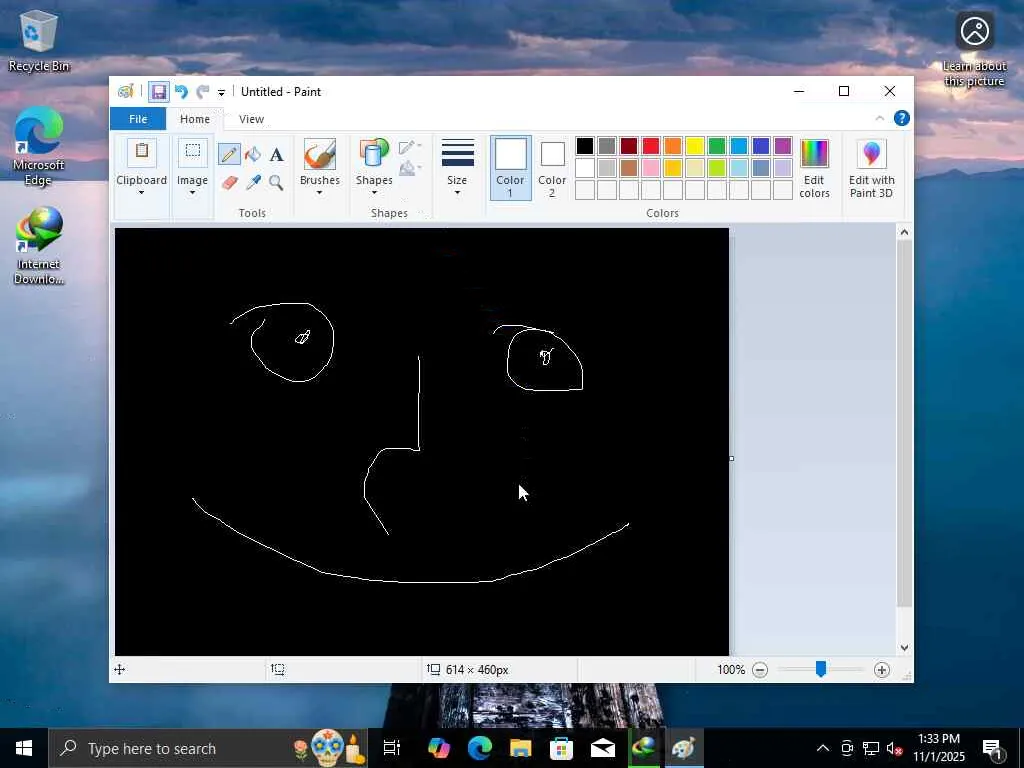
Task: Select the Fill with color bucket tool
Action: (x=253, y=154)
